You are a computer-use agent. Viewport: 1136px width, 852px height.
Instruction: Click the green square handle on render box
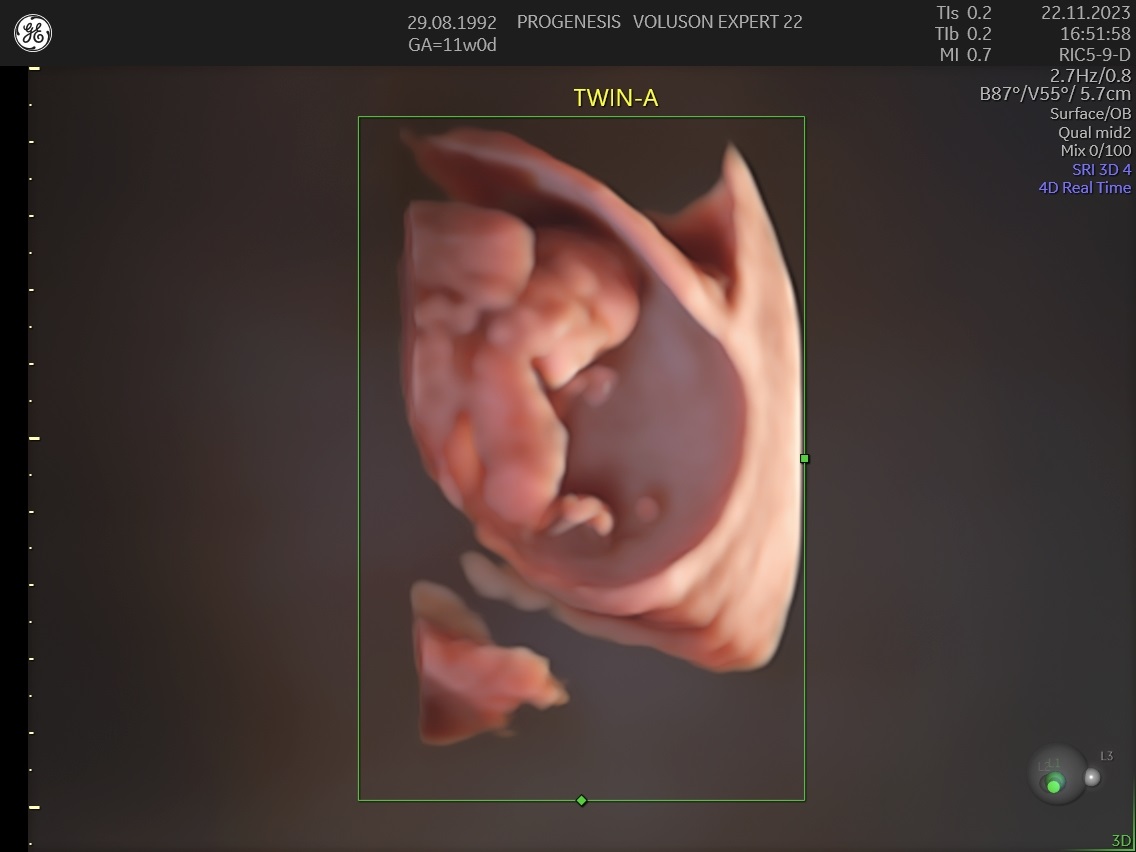click(804, 458)
